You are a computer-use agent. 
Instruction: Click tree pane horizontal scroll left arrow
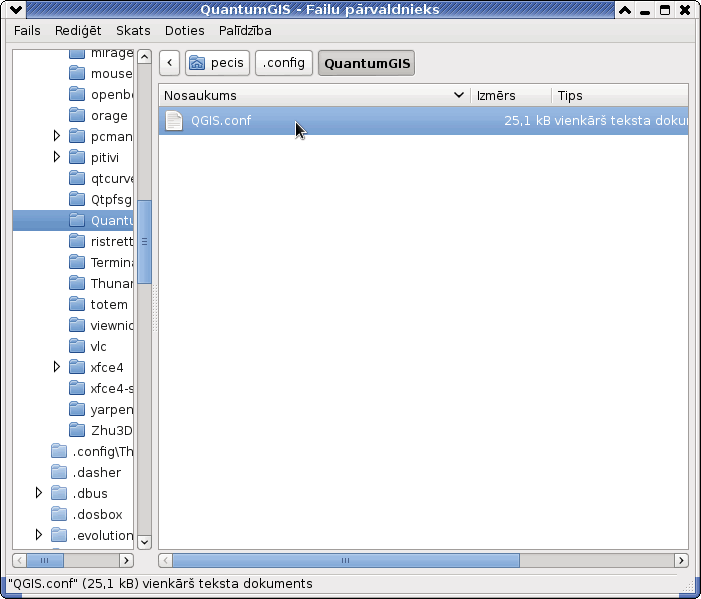point(19,560)
